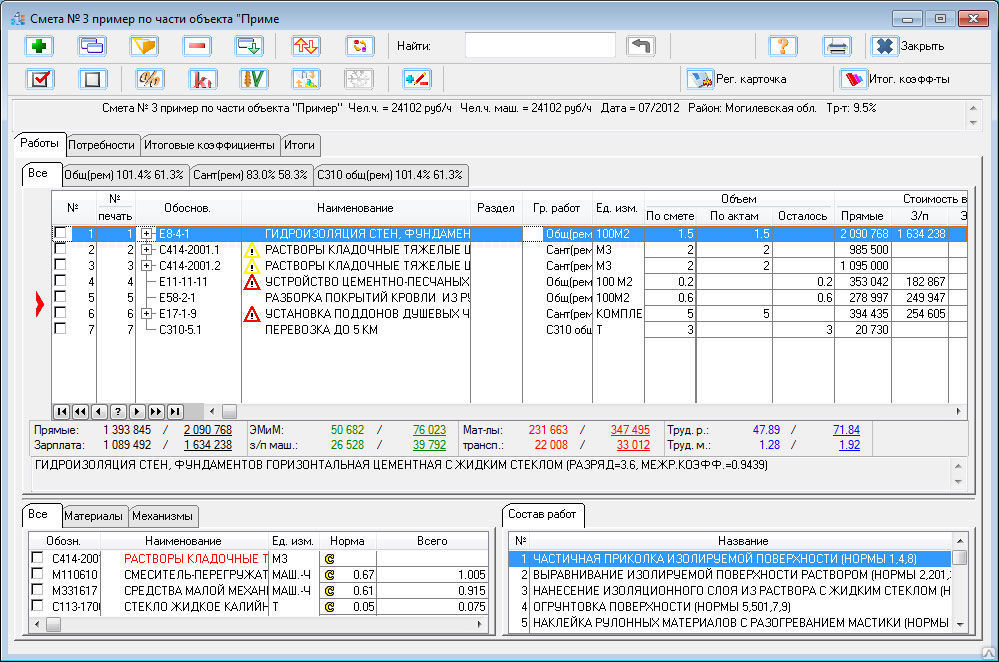The image size is (999, 662).
Task: Jump to last record navigator button
Action: click(x=175, y=411)
